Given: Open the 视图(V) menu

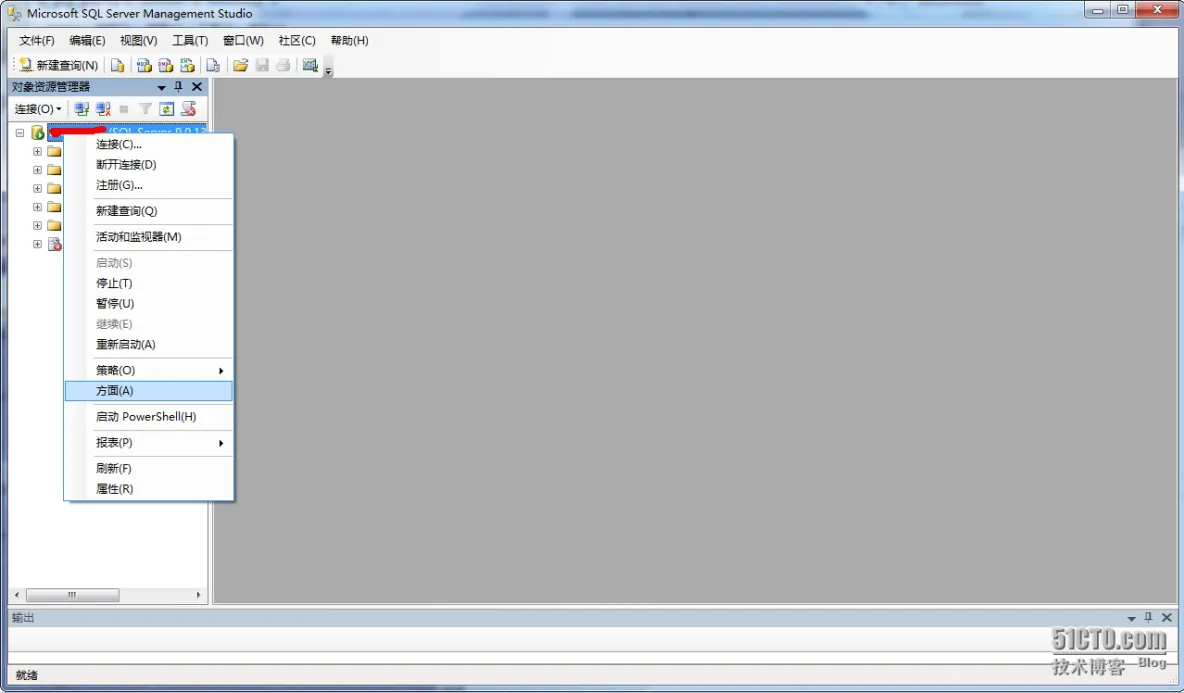Looking at the screenshot, I should tap(138, 41).
